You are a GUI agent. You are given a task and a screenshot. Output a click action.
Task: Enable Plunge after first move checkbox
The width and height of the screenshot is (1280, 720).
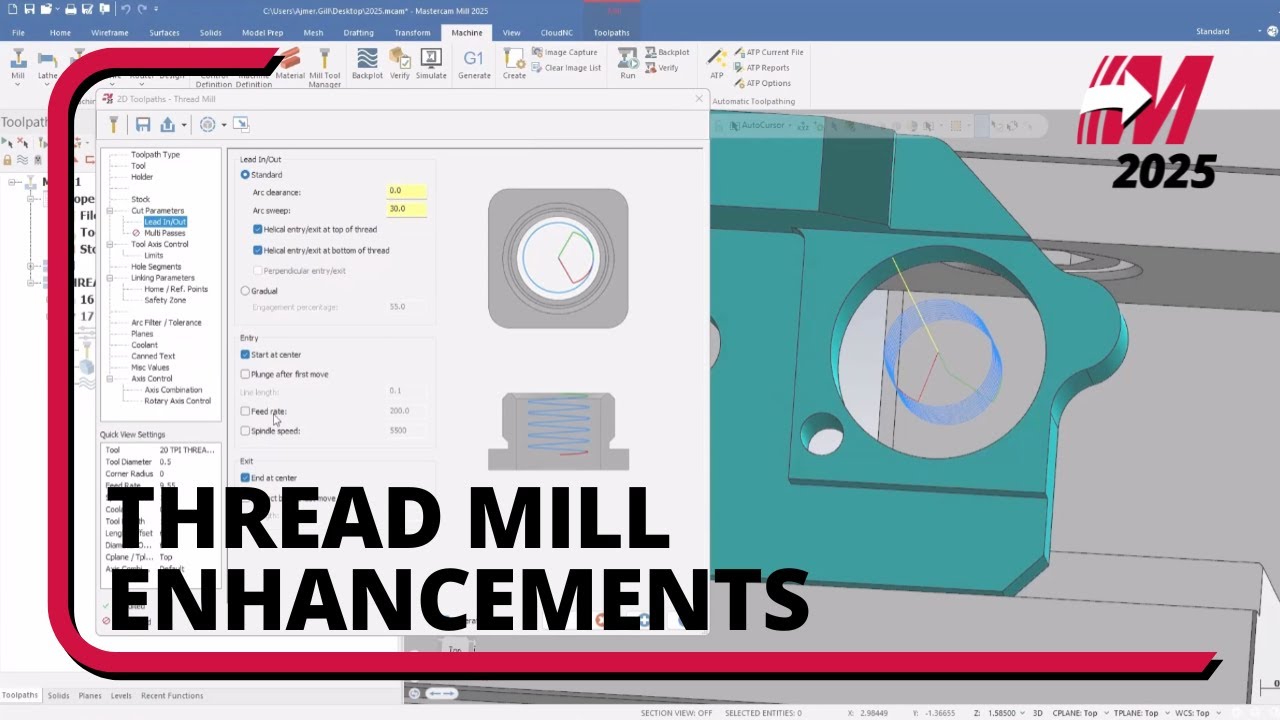click(x=245, y=374)
